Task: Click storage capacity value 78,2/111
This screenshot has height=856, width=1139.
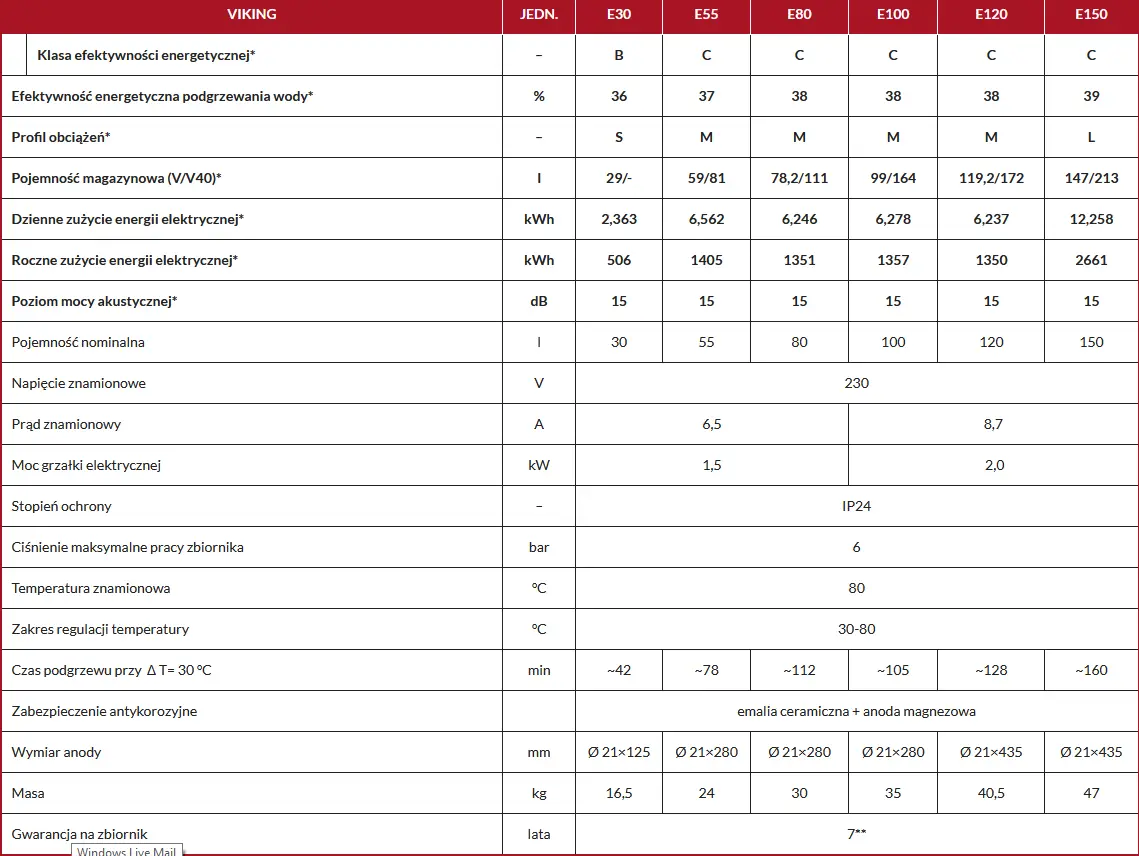Action: click(799, 178)
